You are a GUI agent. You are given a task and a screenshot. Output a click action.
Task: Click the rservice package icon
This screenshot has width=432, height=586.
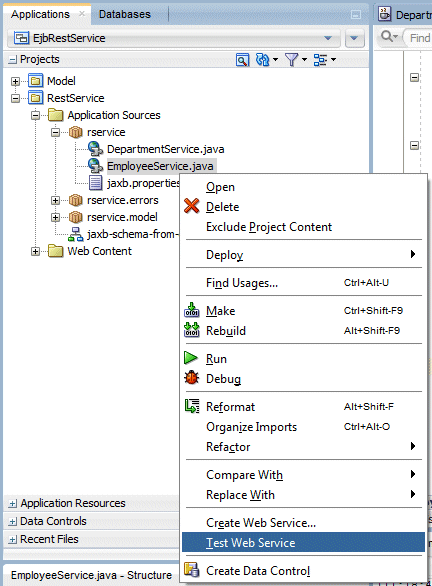click(76, 132)
